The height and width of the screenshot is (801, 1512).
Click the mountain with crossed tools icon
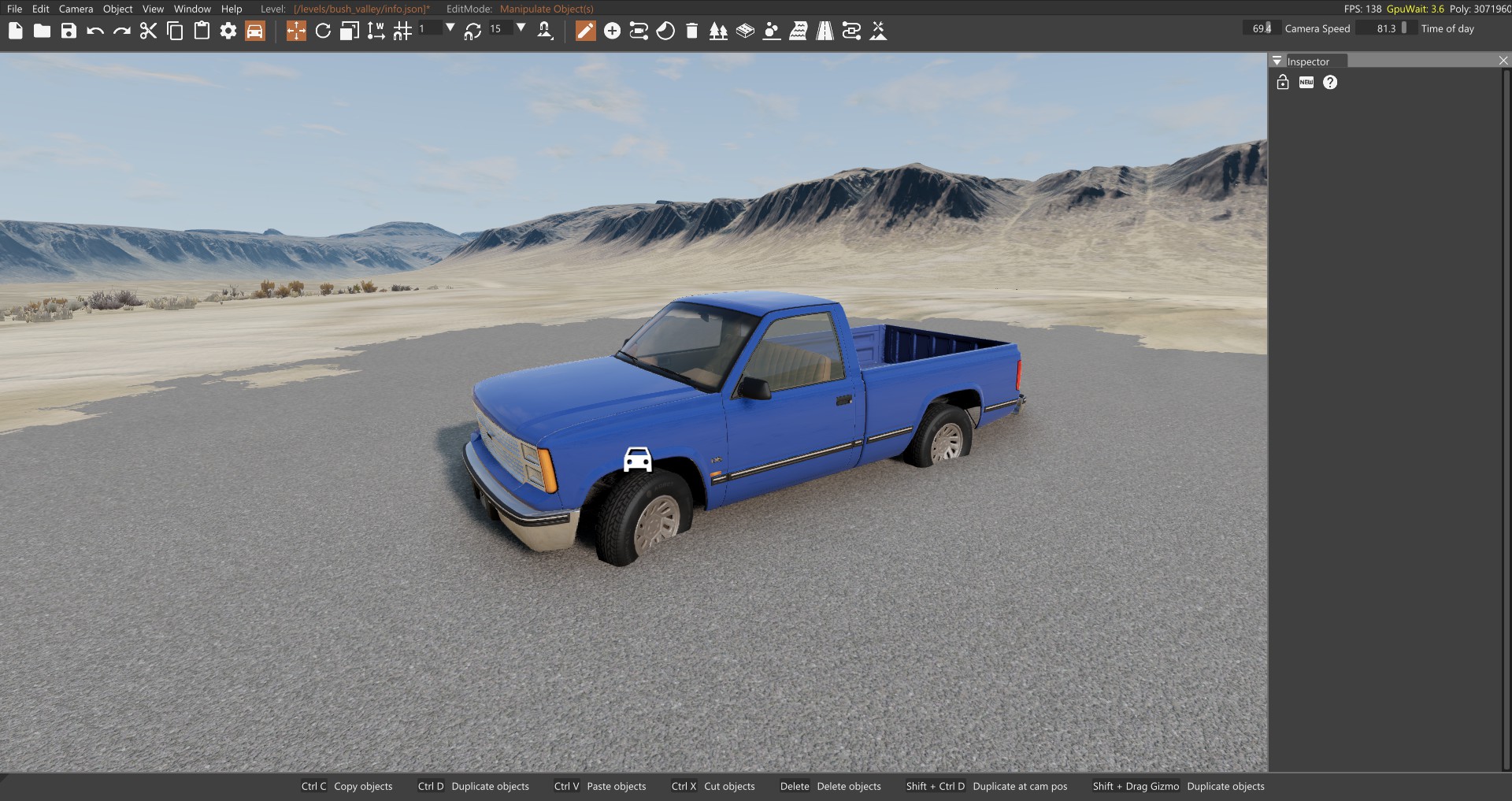[878, 31]
